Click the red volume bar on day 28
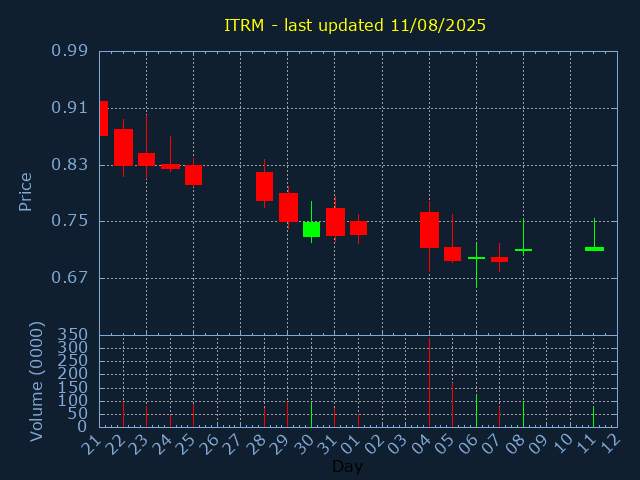Screen dimensions: 640x480 coord(264,417)
